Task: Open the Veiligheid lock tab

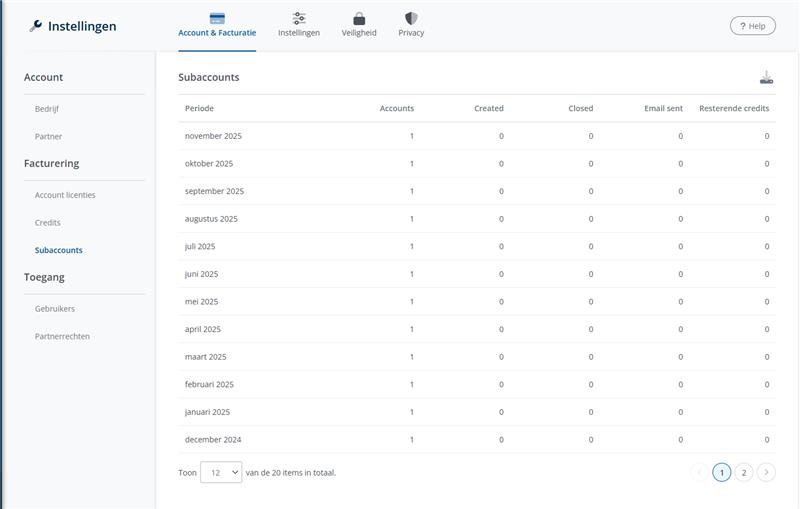Action: point(359,25)
